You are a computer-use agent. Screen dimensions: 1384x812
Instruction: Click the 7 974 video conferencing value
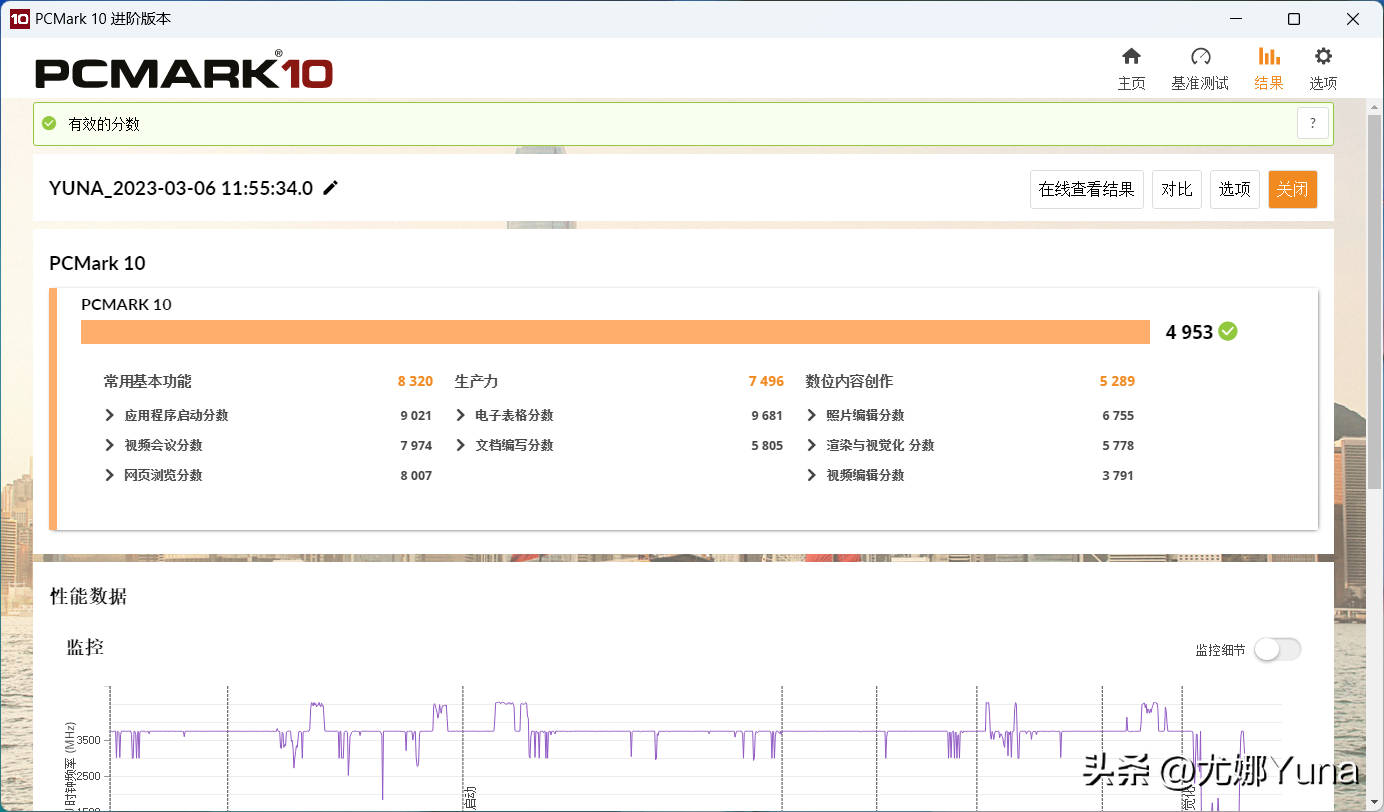(x=416, y=445)
